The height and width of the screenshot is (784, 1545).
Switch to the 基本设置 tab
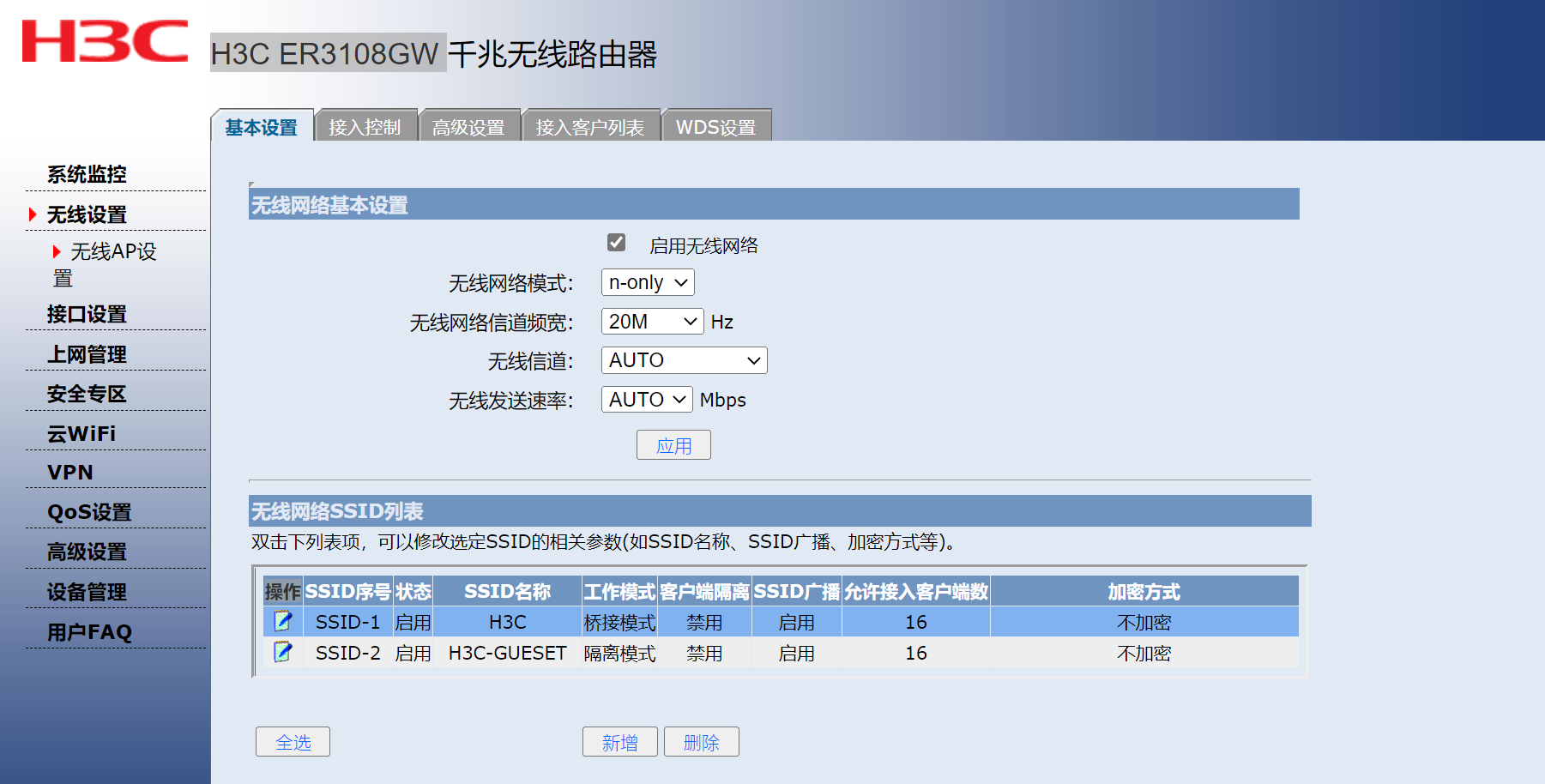pos(262,127)
